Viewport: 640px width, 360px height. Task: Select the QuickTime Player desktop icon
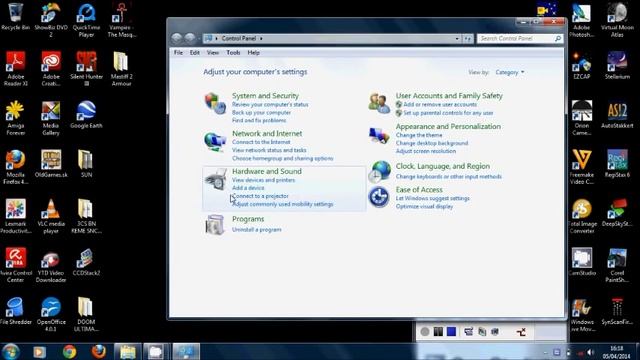[86, 20]
